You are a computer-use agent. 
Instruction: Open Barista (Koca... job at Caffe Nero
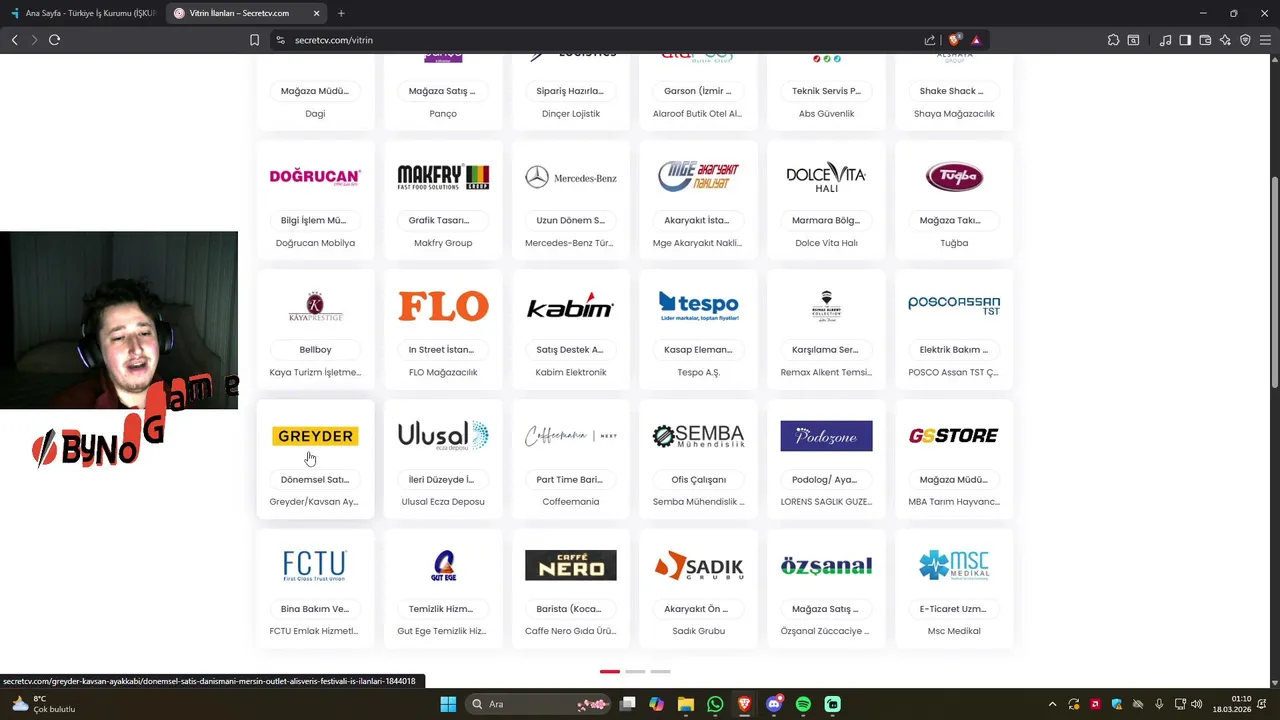(x=571, y=609)
